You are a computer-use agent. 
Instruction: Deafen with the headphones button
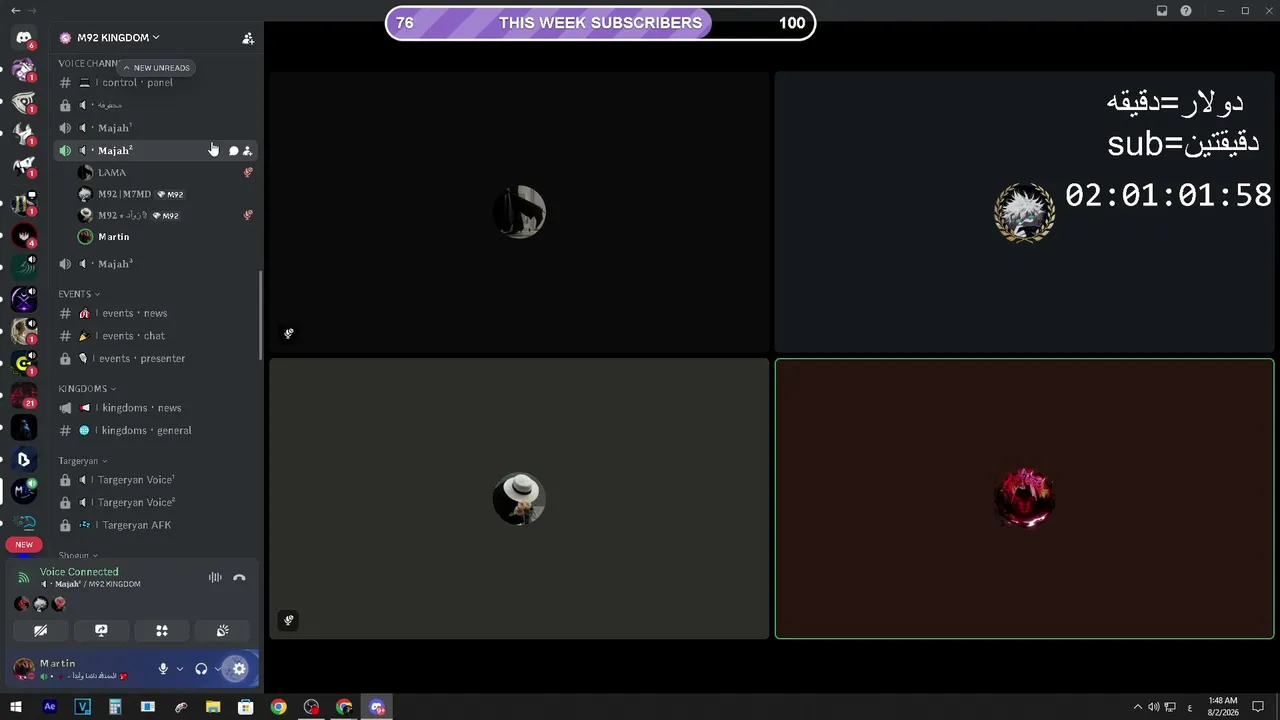tap(201, 669)
